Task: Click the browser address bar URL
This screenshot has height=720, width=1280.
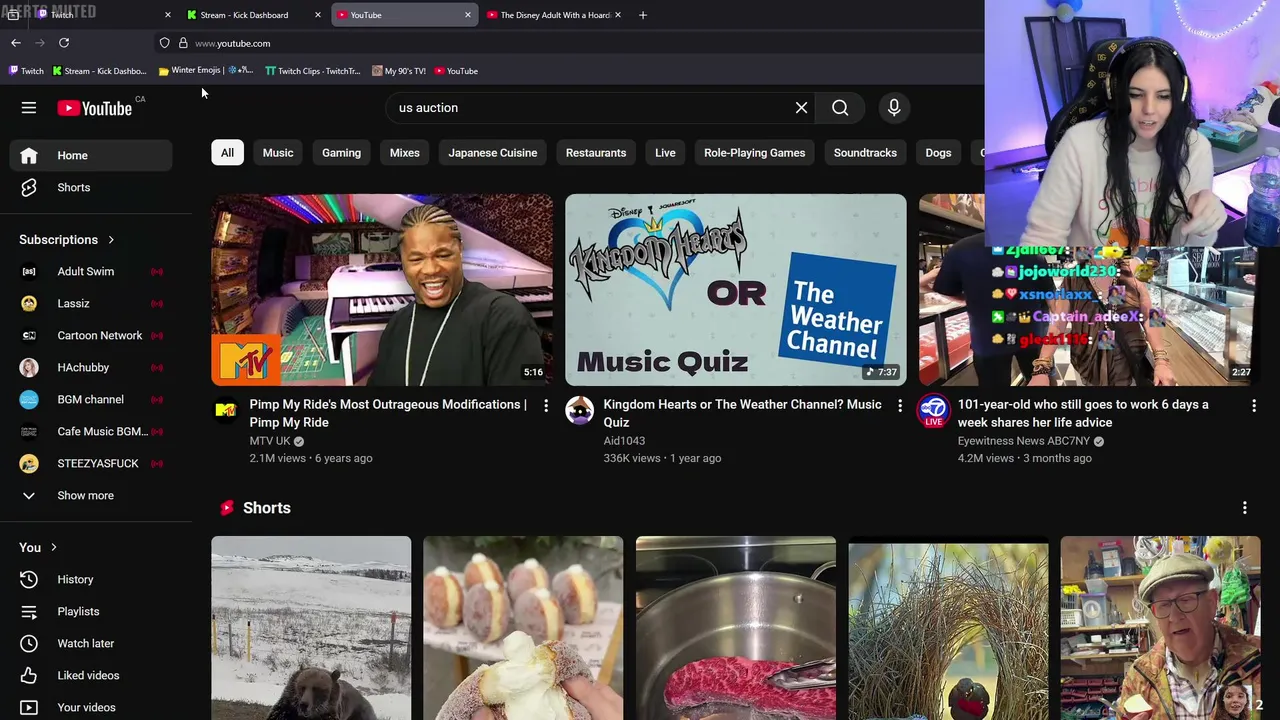Action: tap(233, 43)
